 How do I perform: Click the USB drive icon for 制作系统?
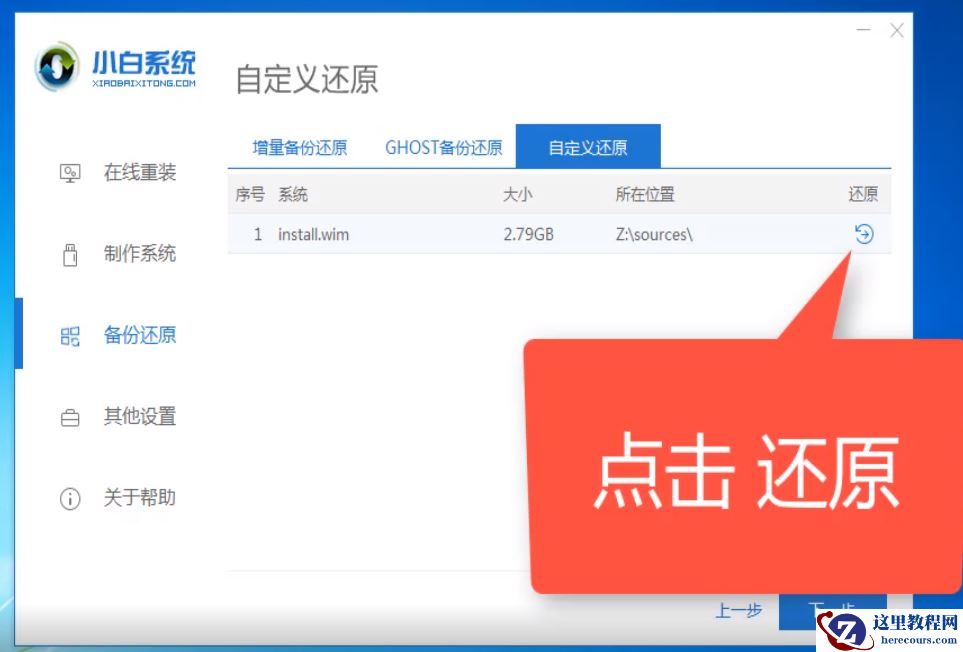[x=70, y=254]
